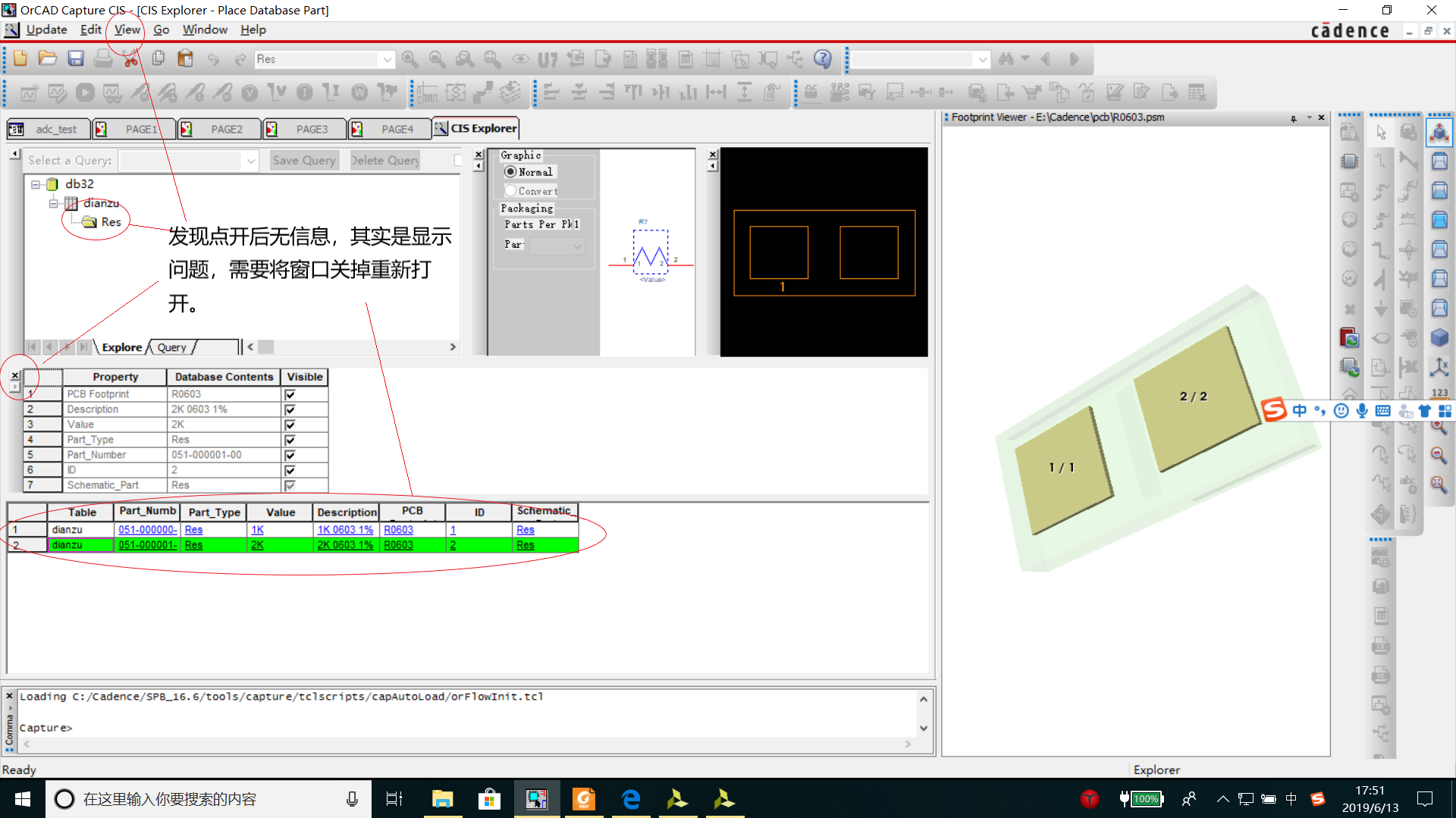The image size is (1456, 818).
Task: Click the axis orientation icon in Footprint Viewer
Action: tap(1440, 368)
